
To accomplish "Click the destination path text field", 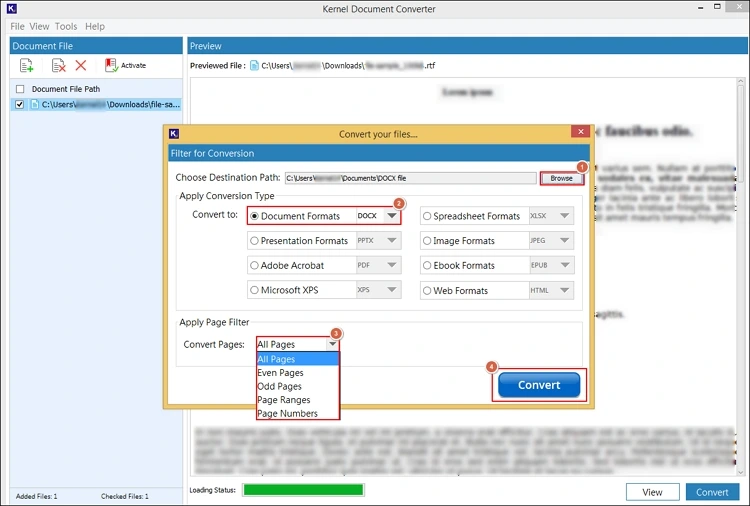I will tap(410, 179).
